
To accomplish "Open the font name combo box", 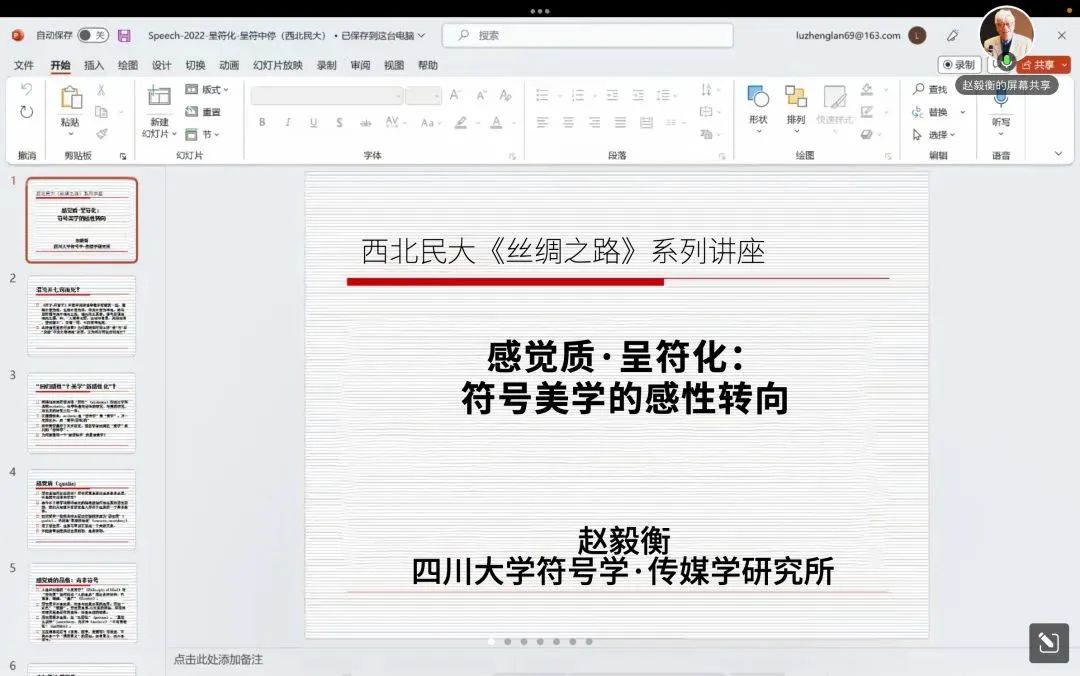I will (326, 96).
